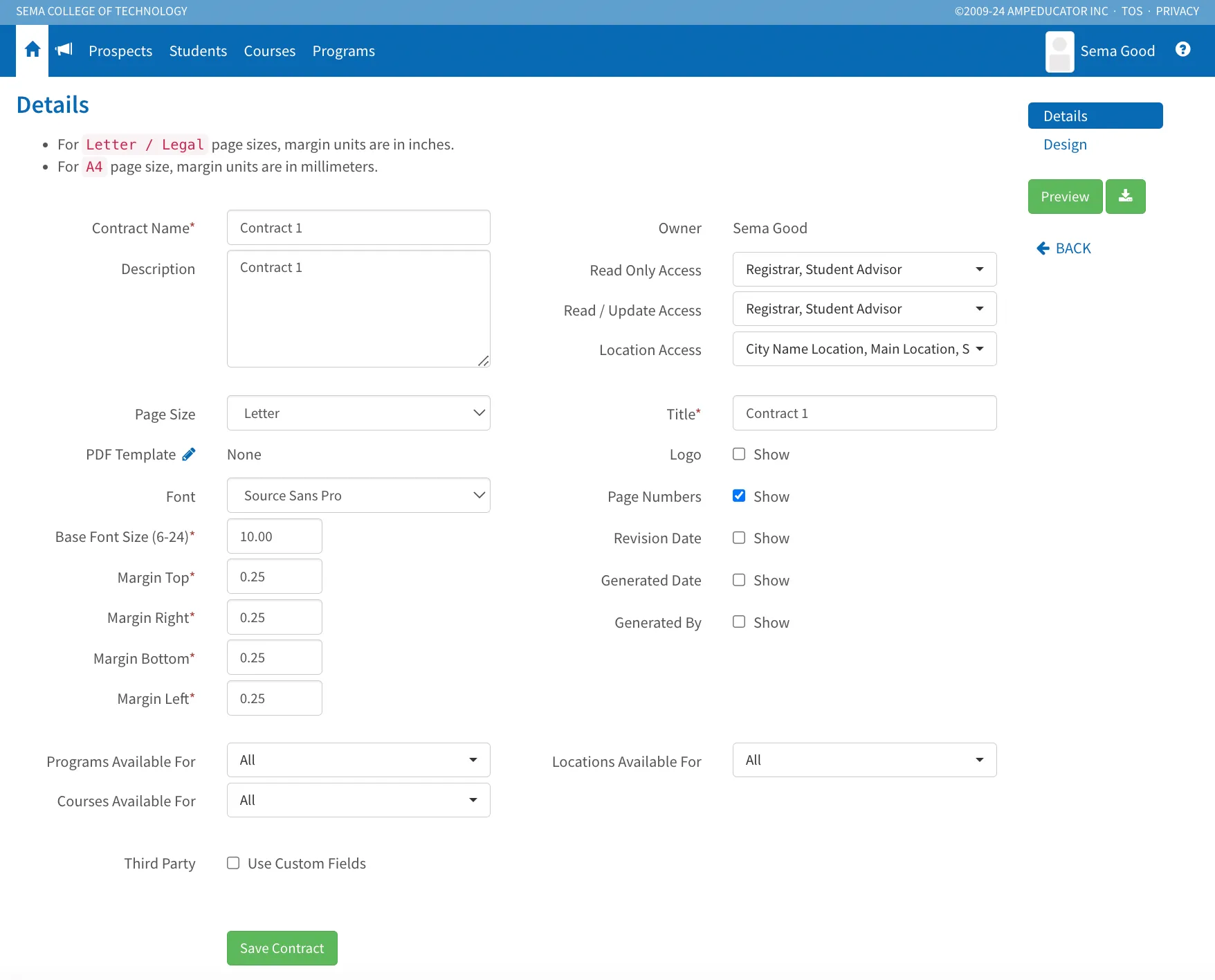Open the Courses menu
The image size is (1215, 980).
pos(269,51)
